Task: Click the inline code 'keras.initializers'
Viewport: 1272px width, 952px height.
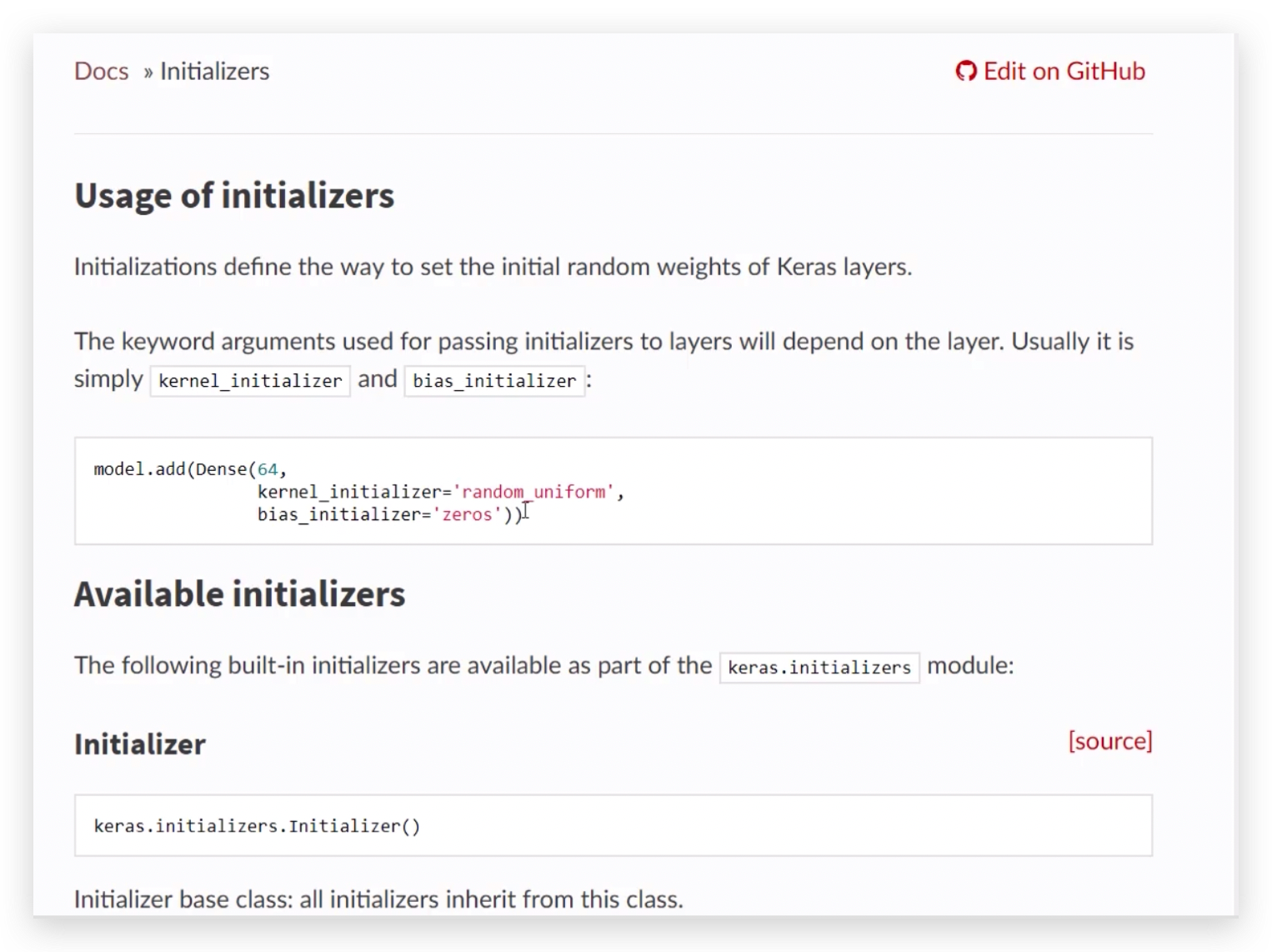Action: 819,668
